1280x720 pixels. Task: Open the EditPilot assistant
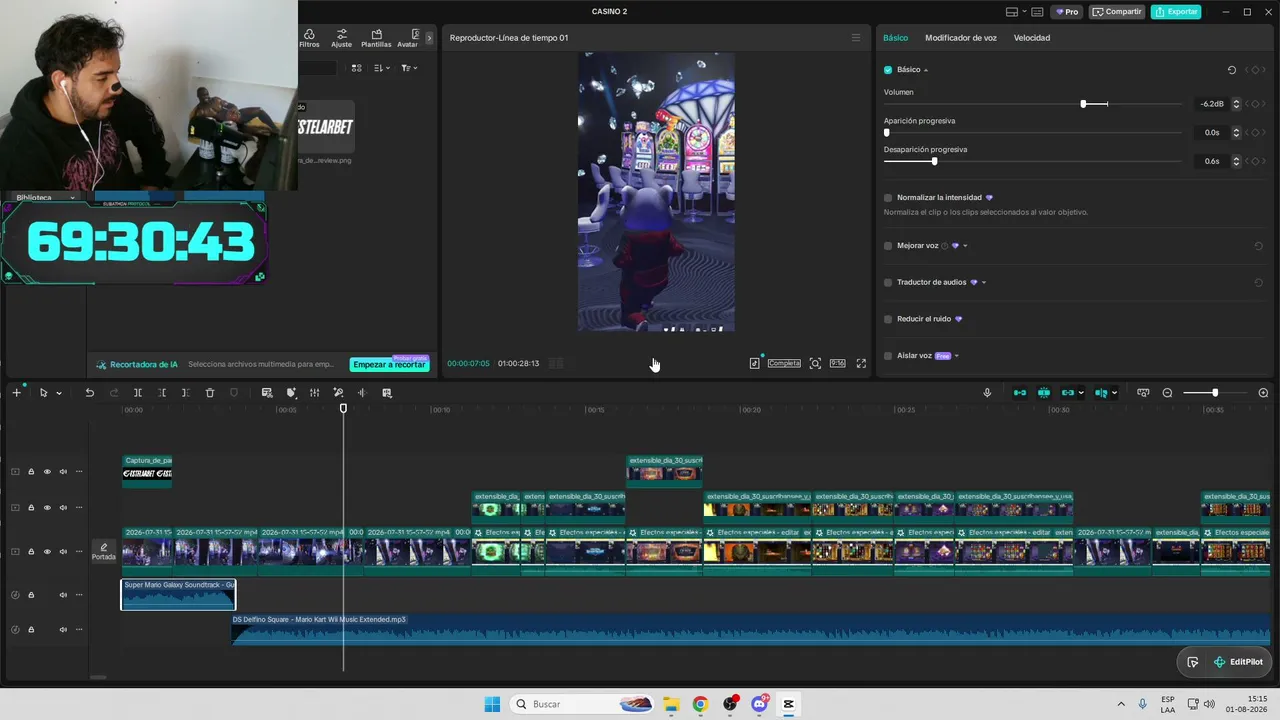click(x=1238, y=662)
